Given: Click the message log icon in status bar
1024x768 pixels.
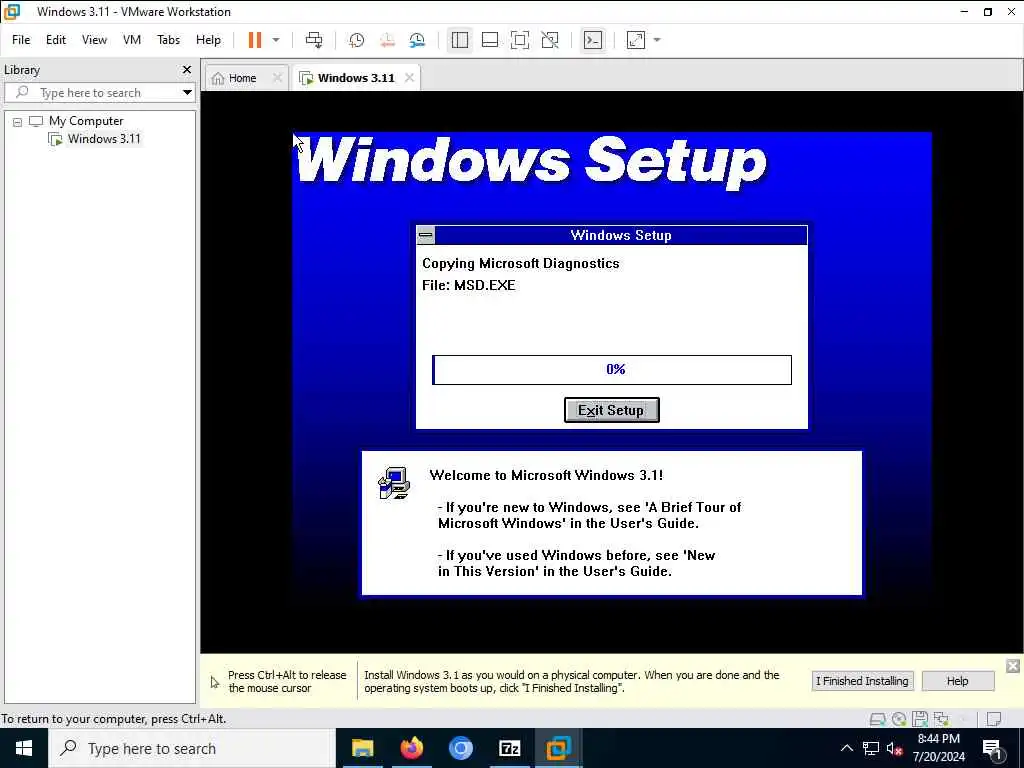Looking at the screenshot, I should tap(994, 719).
